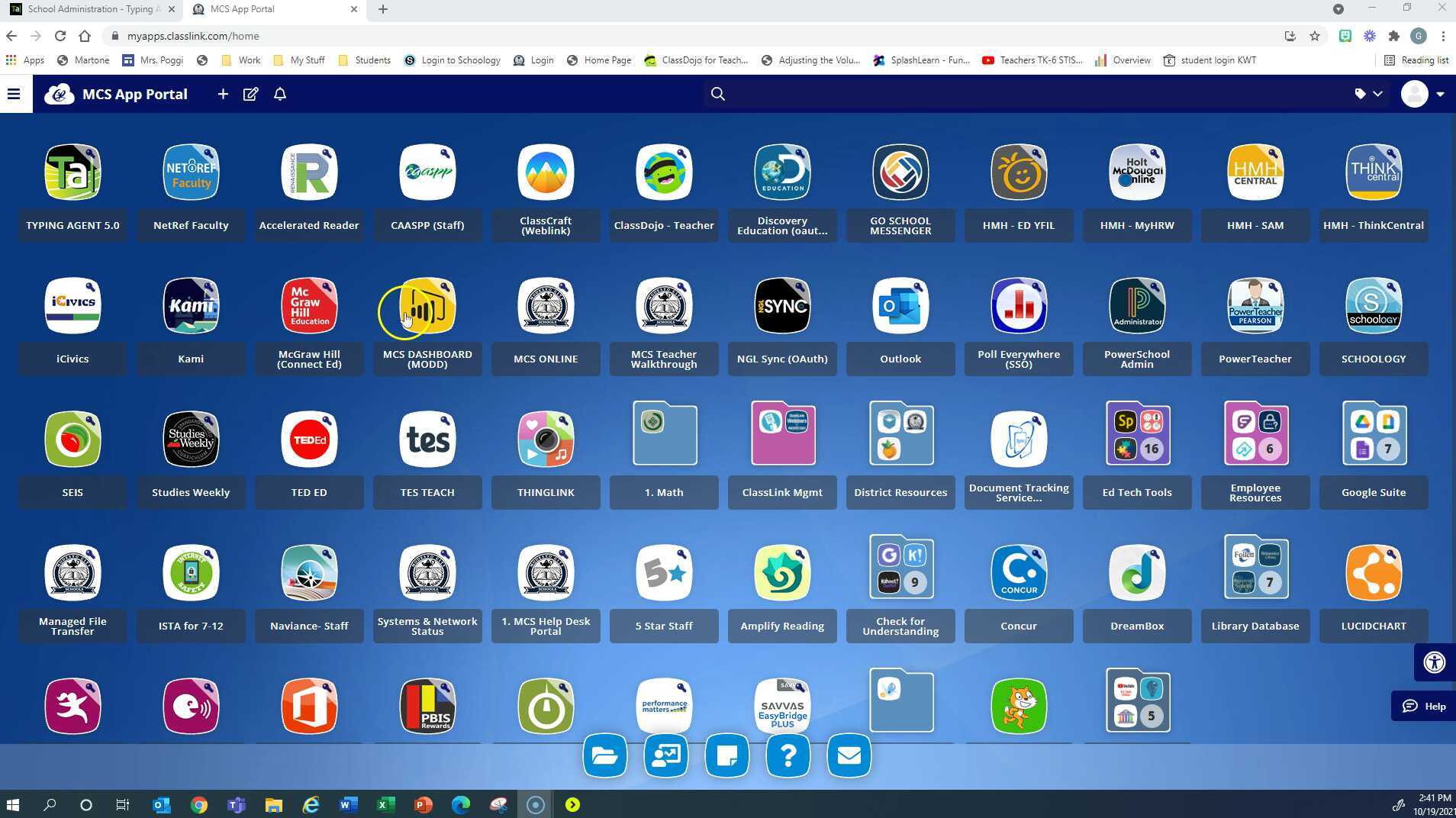Viewport: 1456px width, 818px height.
Task: Open the Typing Agent 5.0 app icon
Action: click(72, 172)
